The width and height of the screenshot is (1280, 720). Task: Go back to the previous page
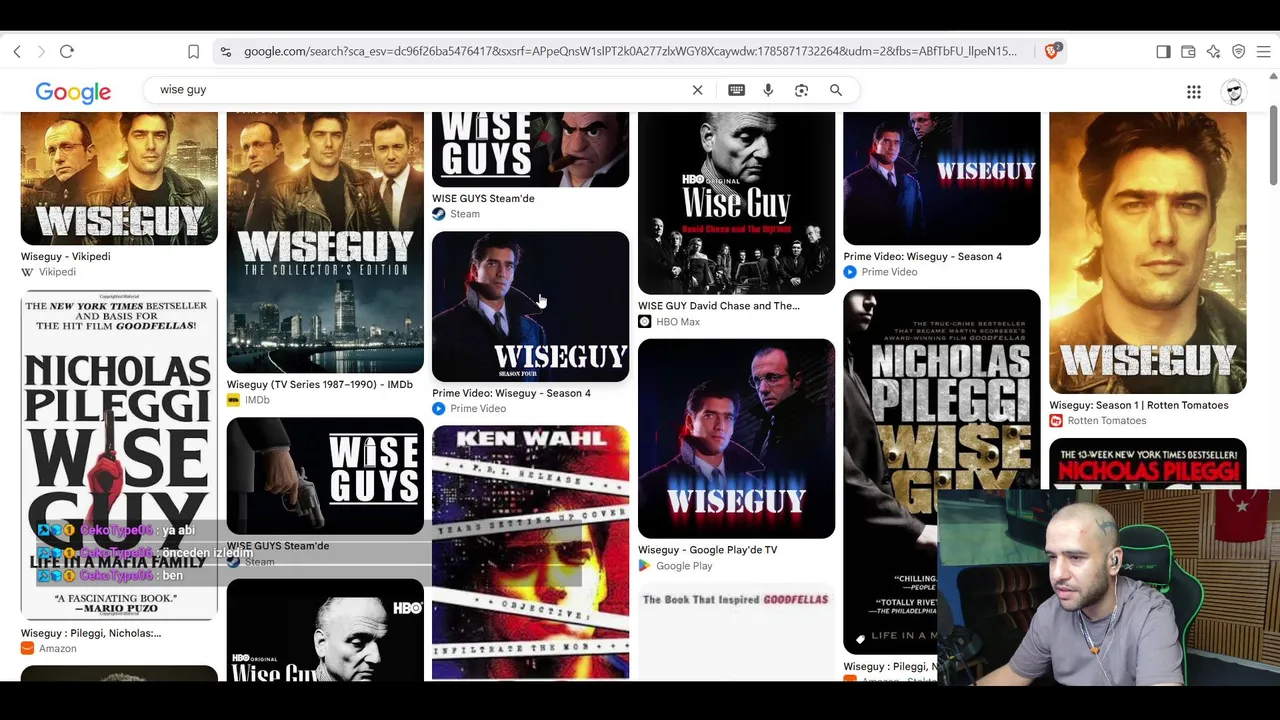[17, 51]
